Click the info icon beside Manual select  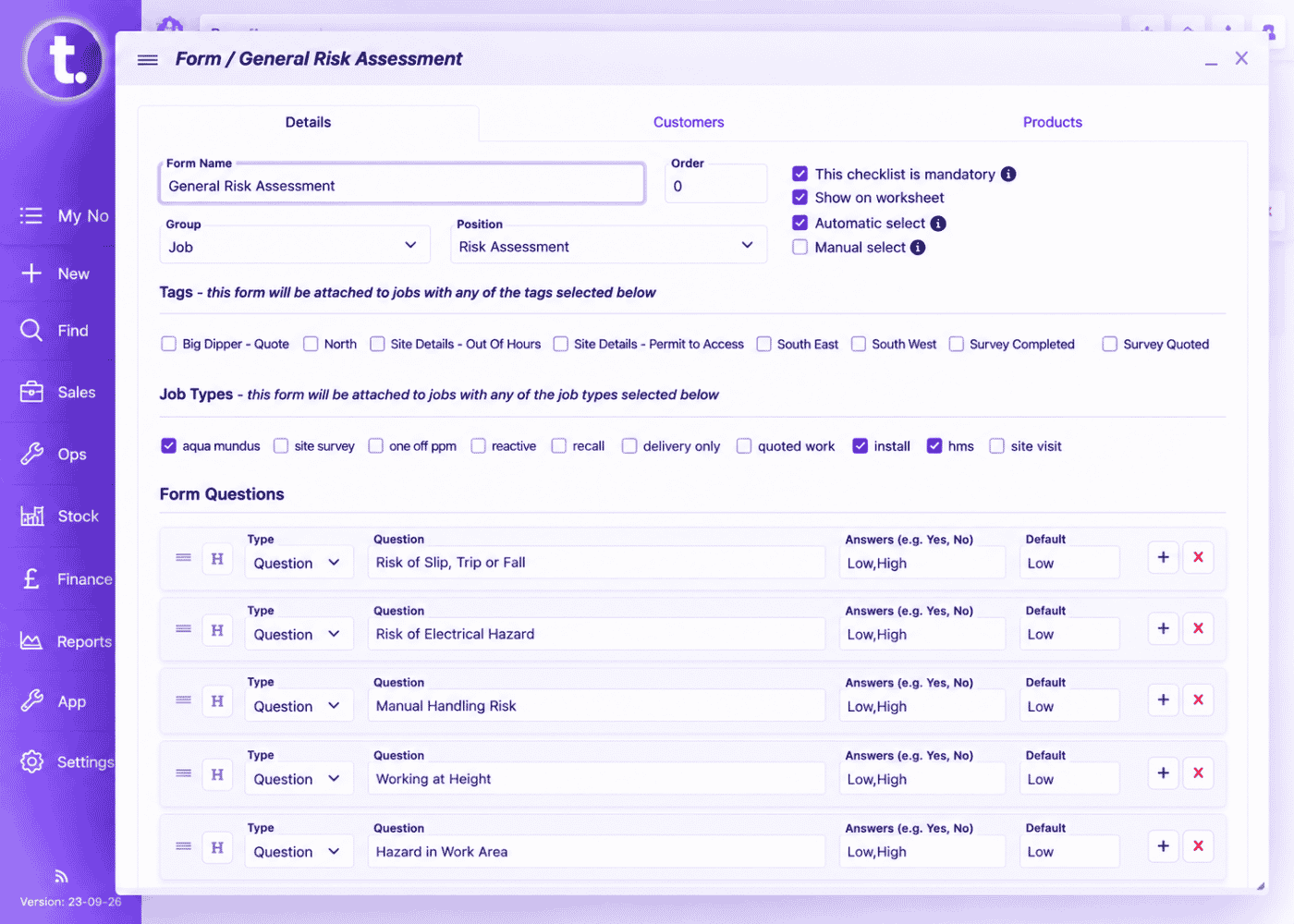click(918, 248)
